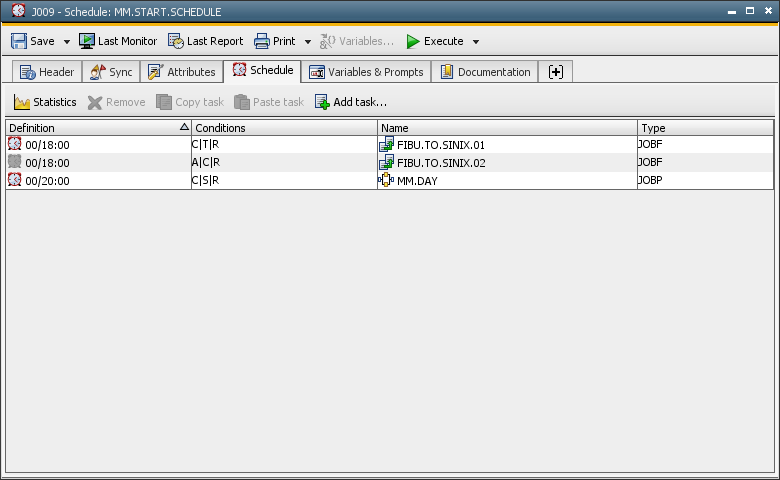Expand the Save dropdown arrow
Image resolution: width=780 pixels, height=480 pixels.
[x=67, y=42]
